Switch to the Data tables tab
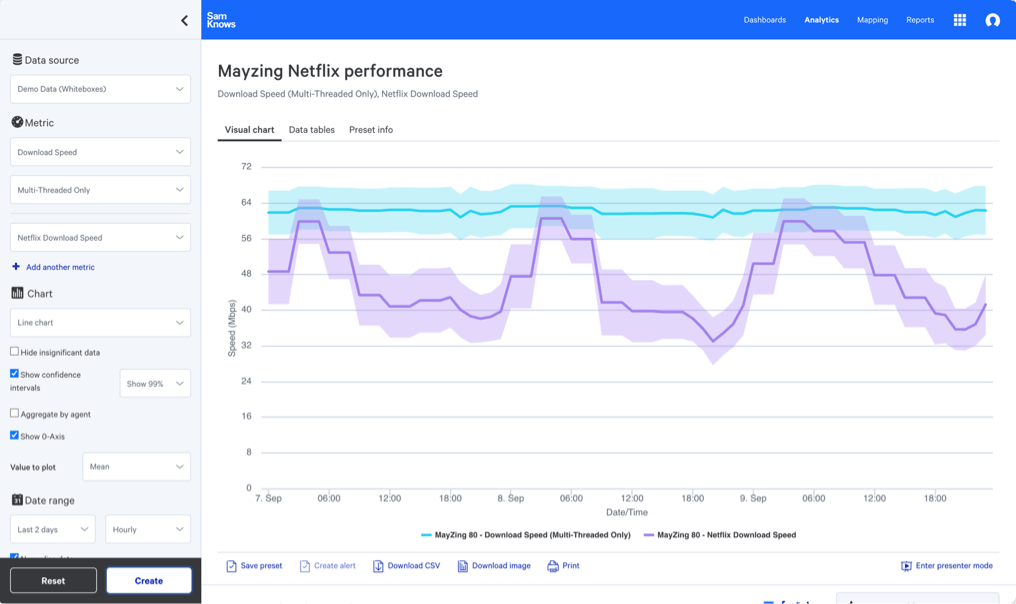The width and height of the screenshot is (1016, 604). pos(312,130)
